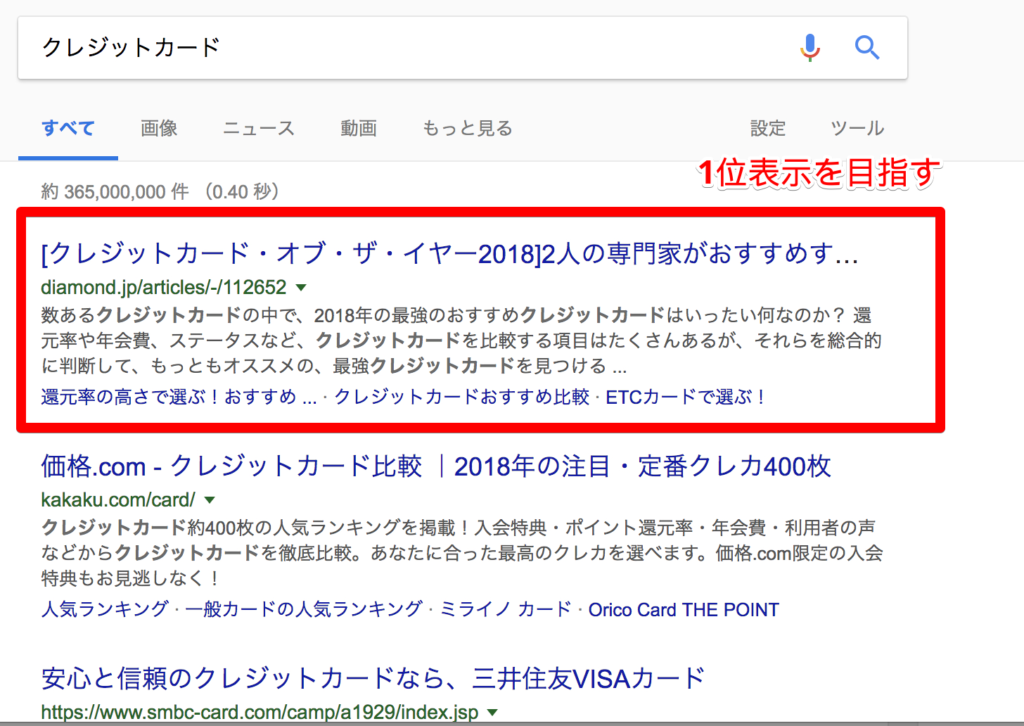This screenshot has height=726, width=1024.
Task: Select the すべて tab
Action: tap(68, 128)
